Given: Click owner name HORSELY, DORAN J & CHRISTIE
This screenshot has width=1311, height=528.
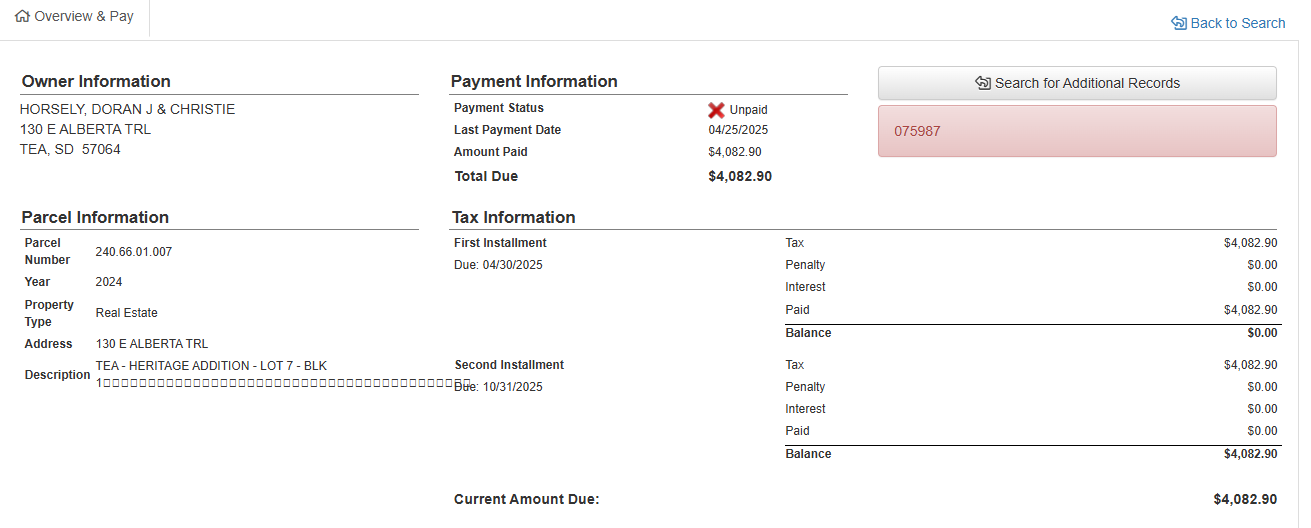Looking at the screenshot, I should click(x=128, y=109).
